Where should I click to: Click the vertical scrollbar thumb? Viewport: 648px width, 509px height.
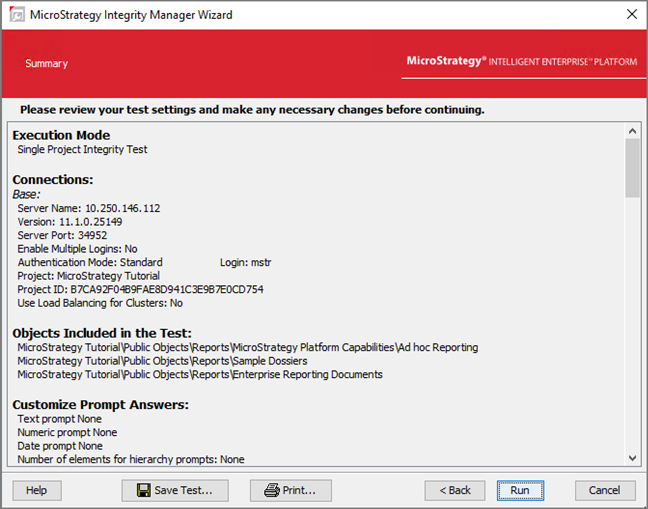click(632, 167)
